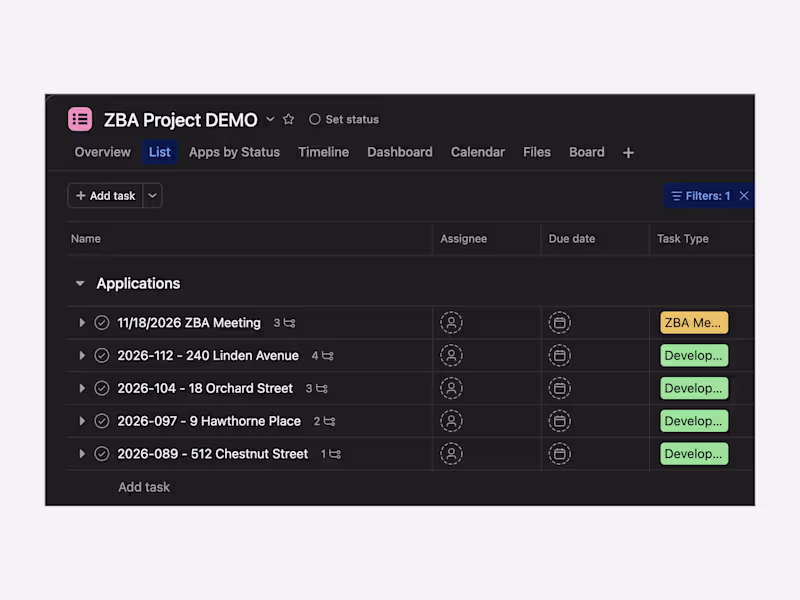
Task: Mark 2026-097 - 9 Hawthorne Place complete
Action: coord(102,421)
